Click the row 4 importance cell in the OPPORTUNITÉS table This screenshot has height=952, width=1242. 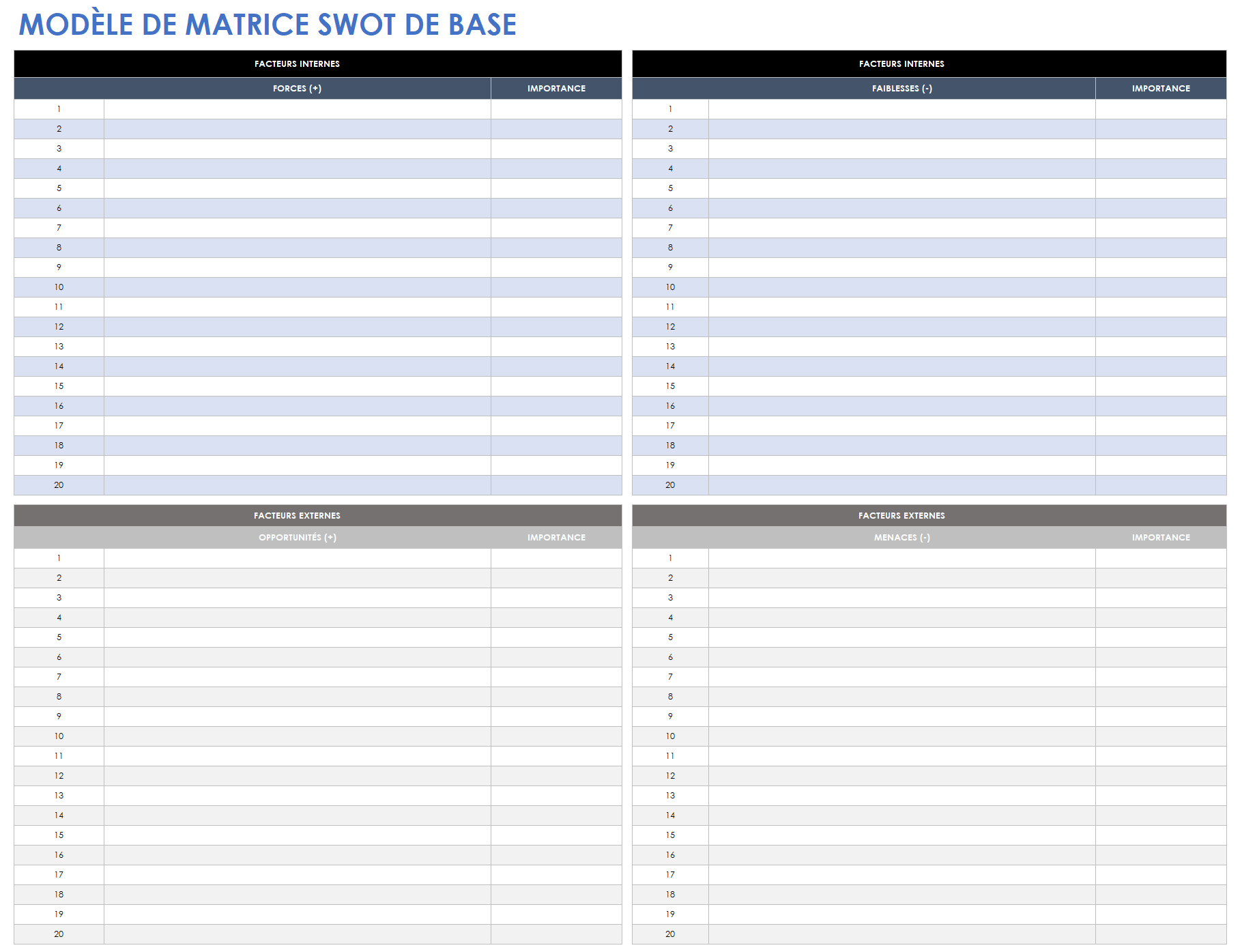click(x=556, y=618)
